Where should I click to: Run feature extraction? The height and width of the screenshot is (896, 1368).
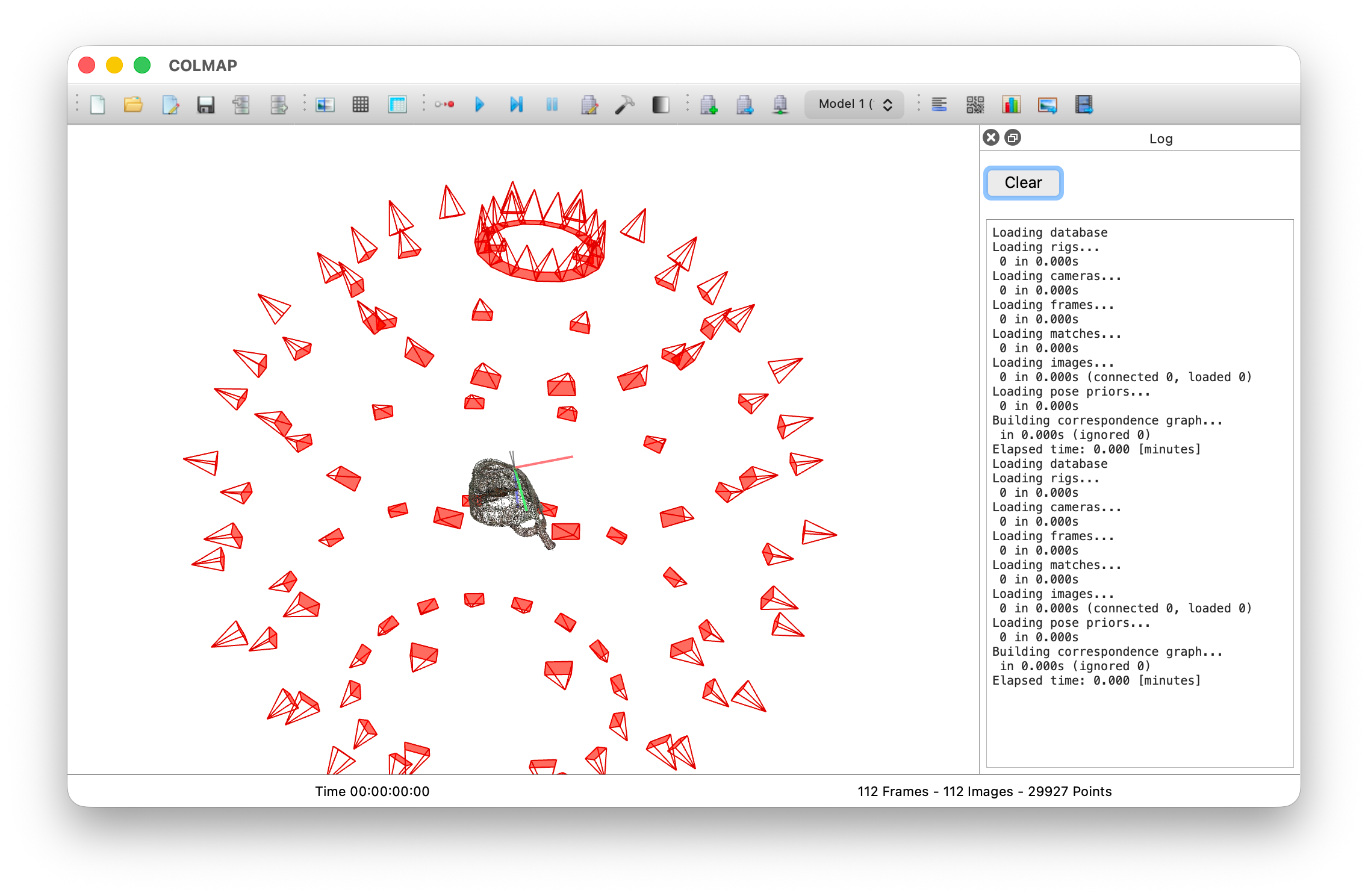tap(325, 104)
